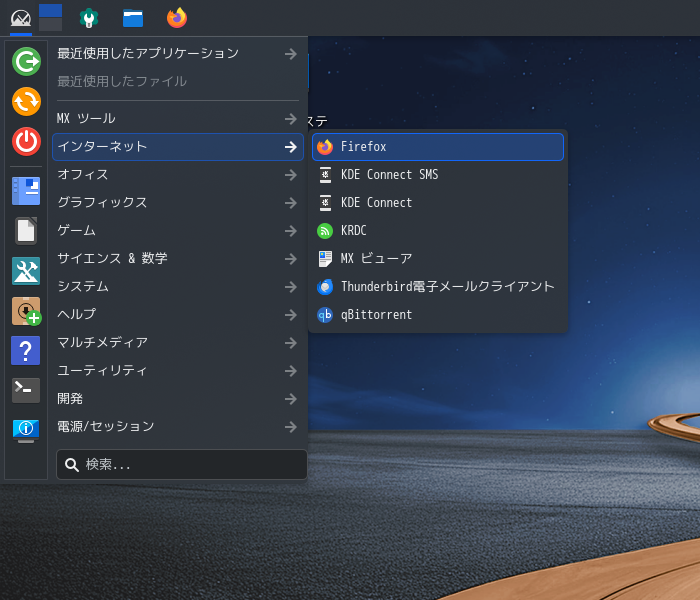Switch to the lower workspace in pager
700x600 pixels.
pos(50,25)
